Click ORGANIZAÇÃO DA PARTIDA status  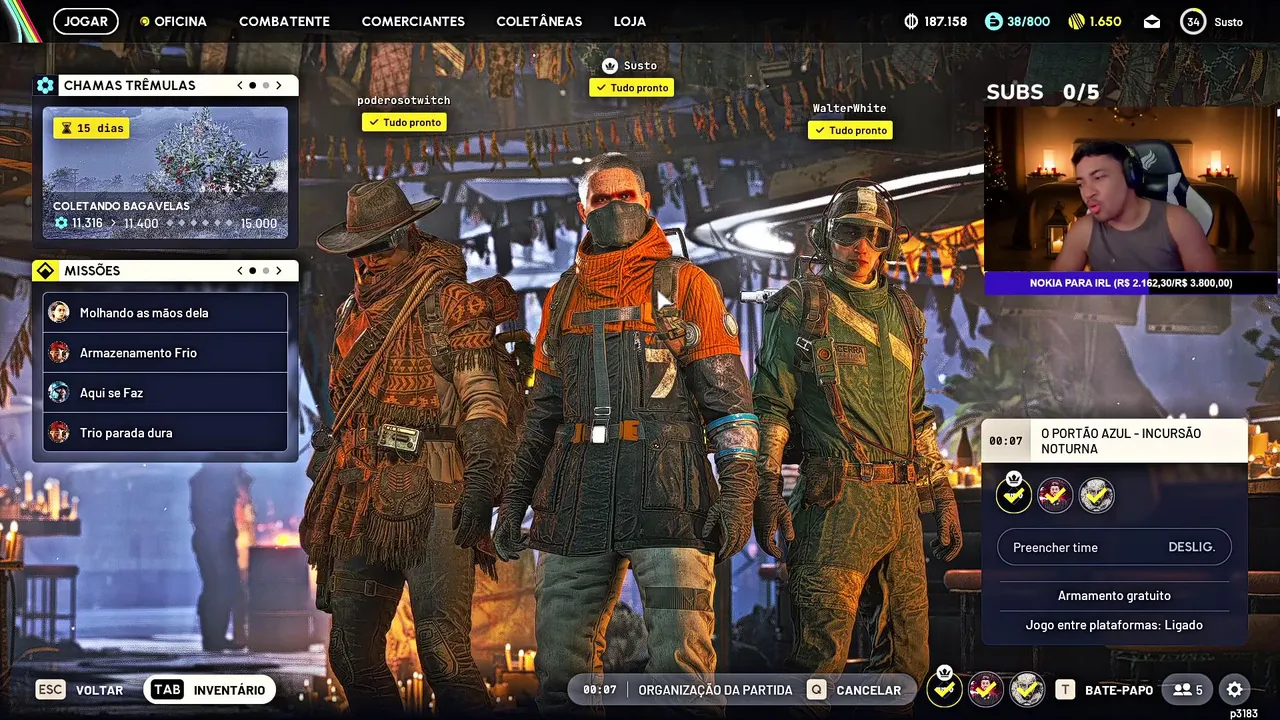715,690
